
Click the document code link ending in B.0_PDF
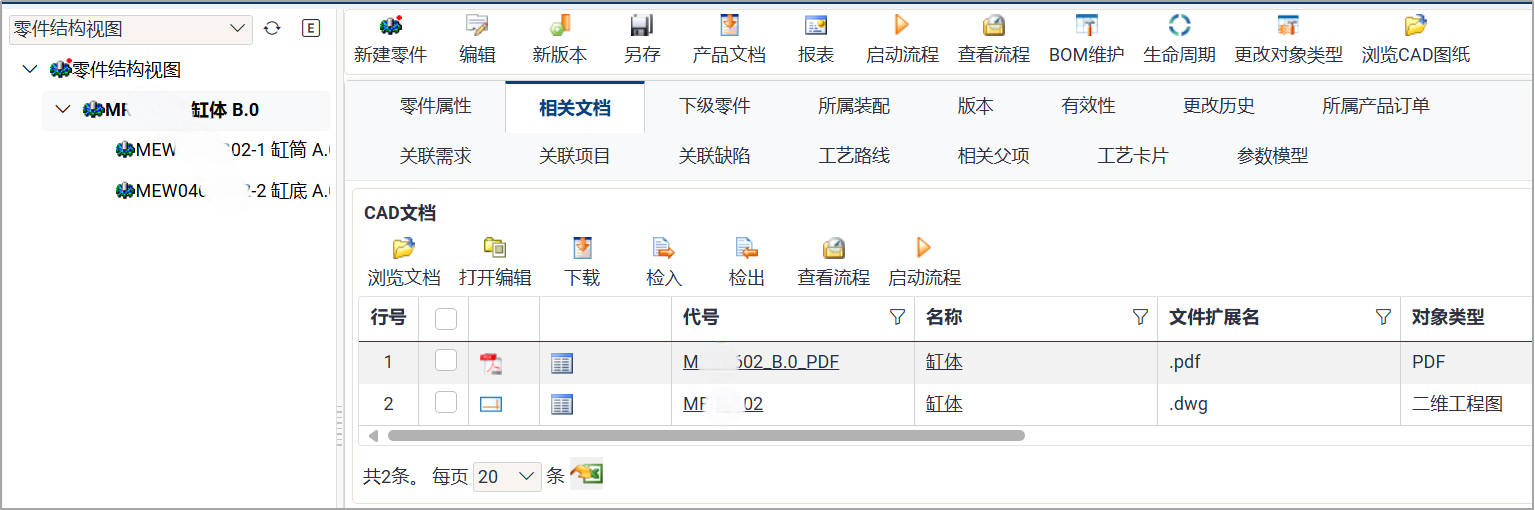click(x=761, y=362)
